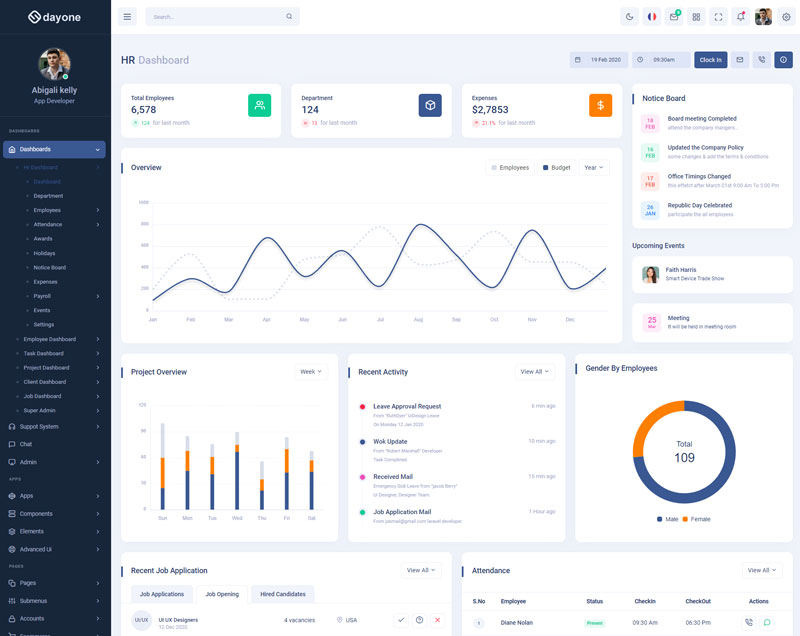This screenshot has width=800, height=636.
Task: Expand View All in Recent Activity
Action: (x=535, y=372)
